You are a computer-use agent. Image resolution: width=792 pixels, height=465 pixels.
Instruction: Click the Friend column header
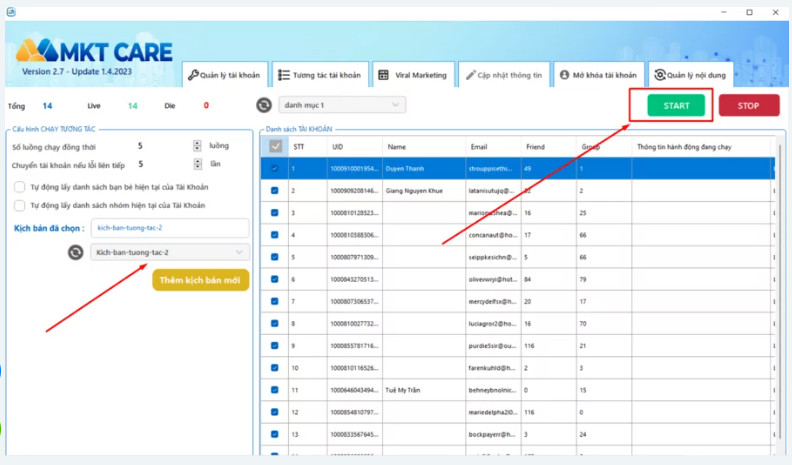549,147
